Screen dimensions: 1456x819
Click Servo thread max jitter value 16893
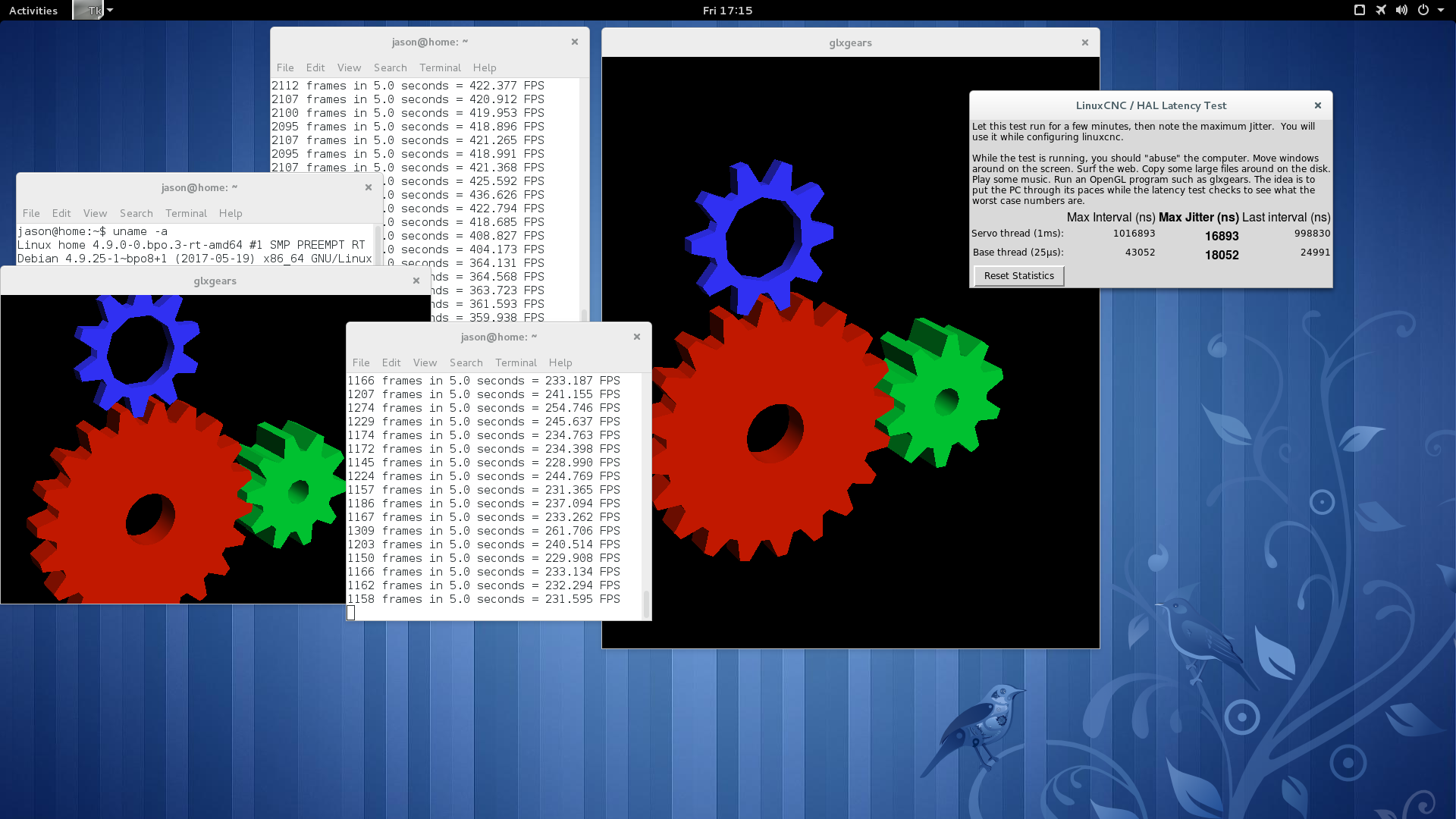coord(1222,237)
